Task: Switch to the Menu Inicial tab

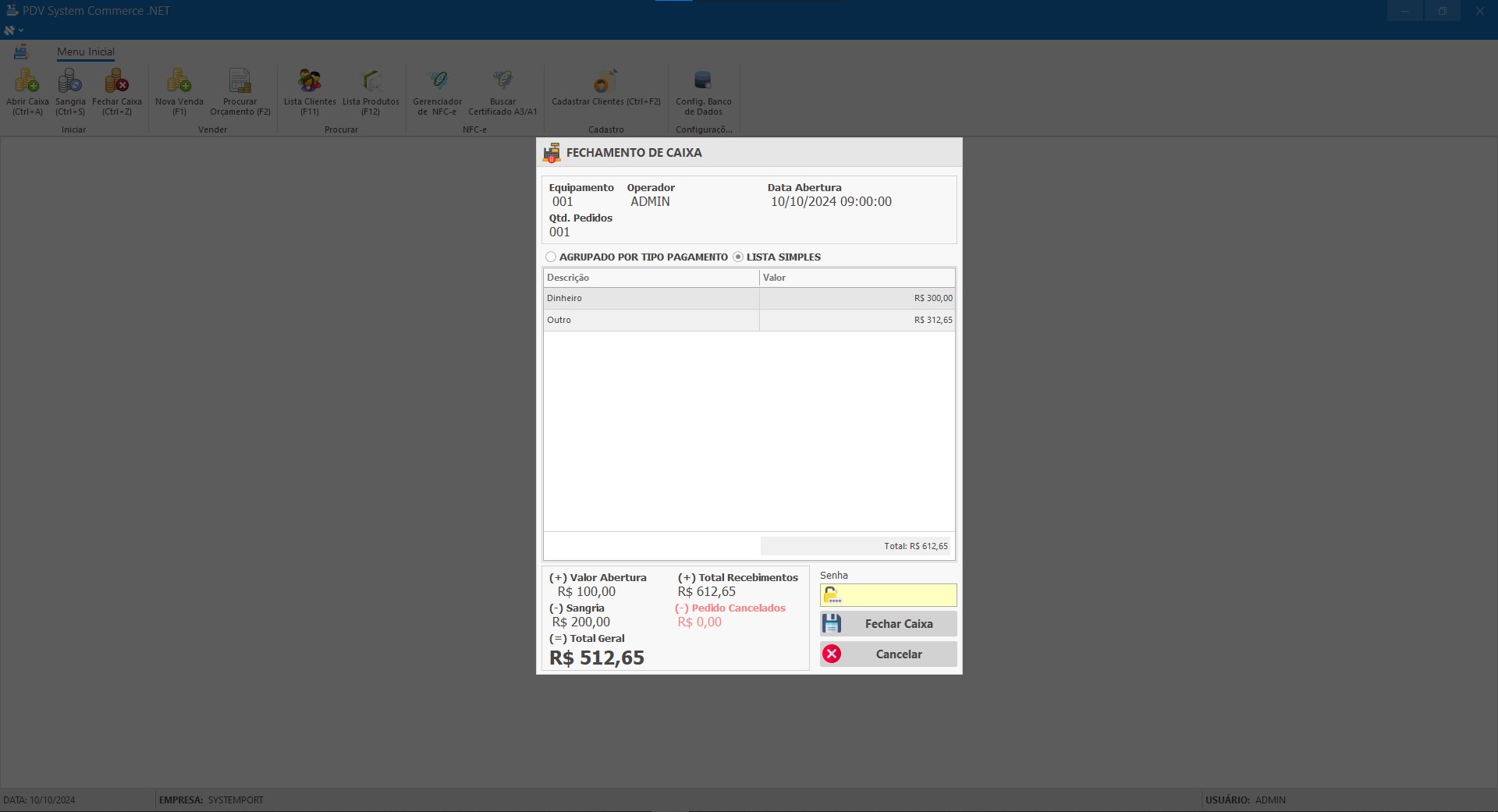Action: [86, 52]
